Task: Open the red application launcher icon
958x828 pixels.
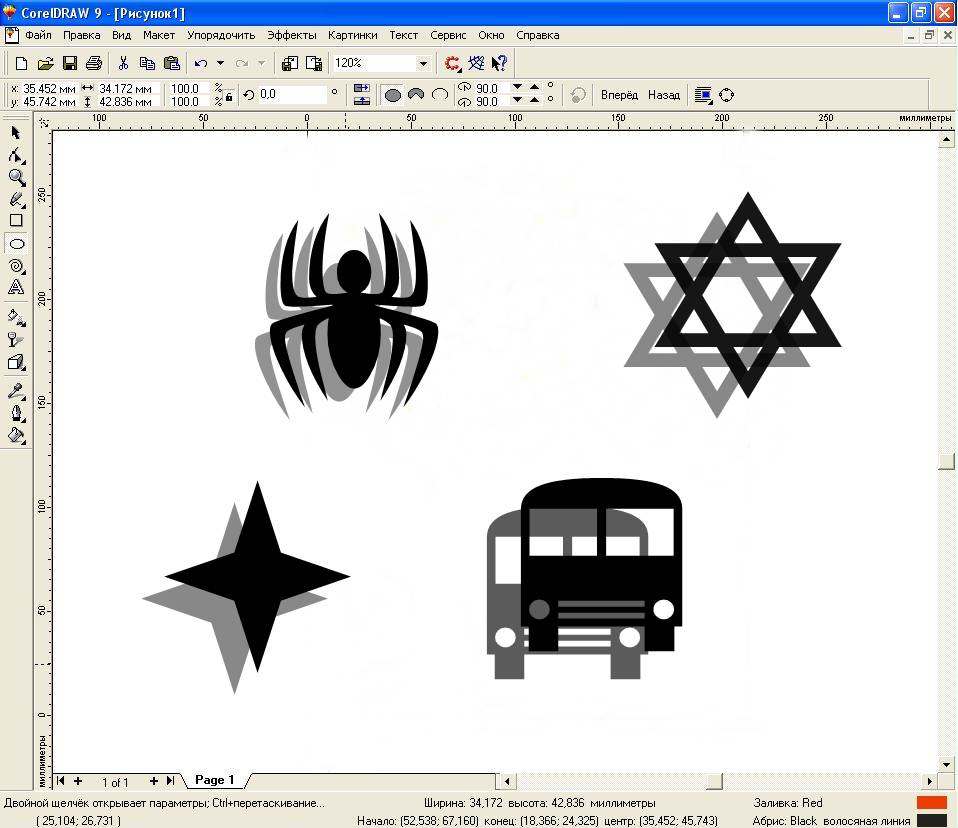Action: click(x=452, y=63)
